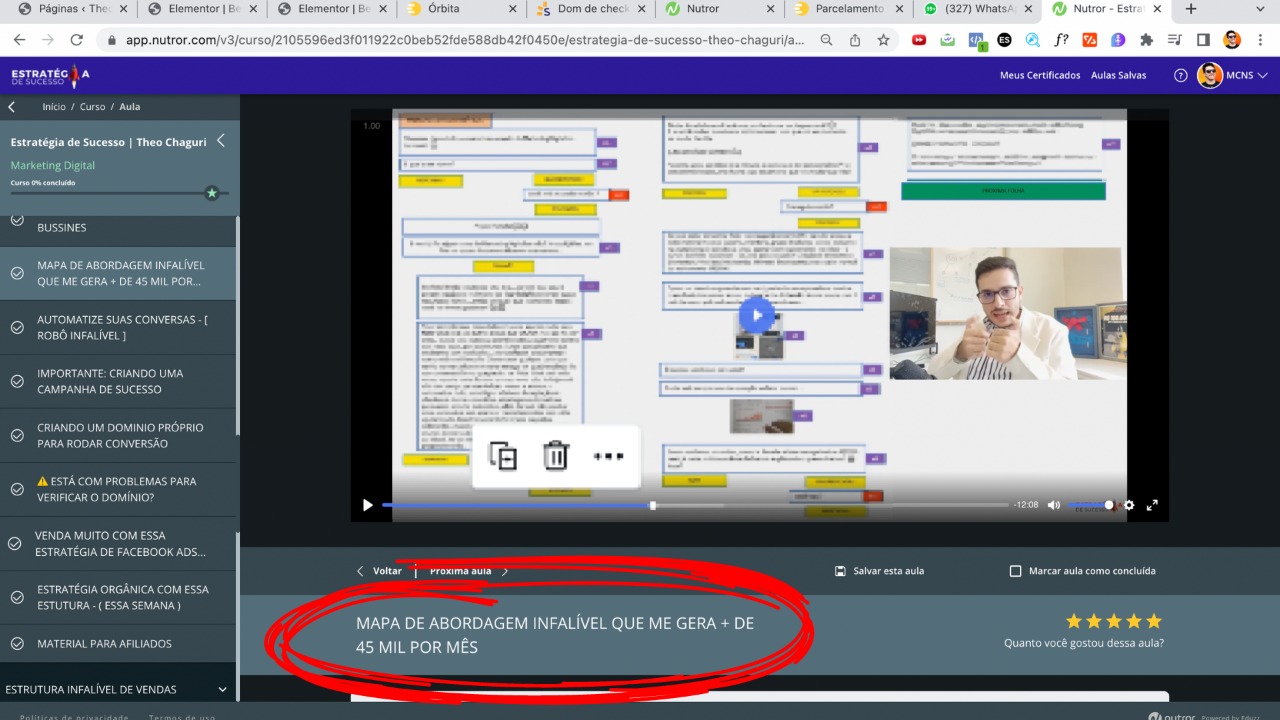Click the address bar URL
This screenshot has height=720, width=1280.
[464, 40]
